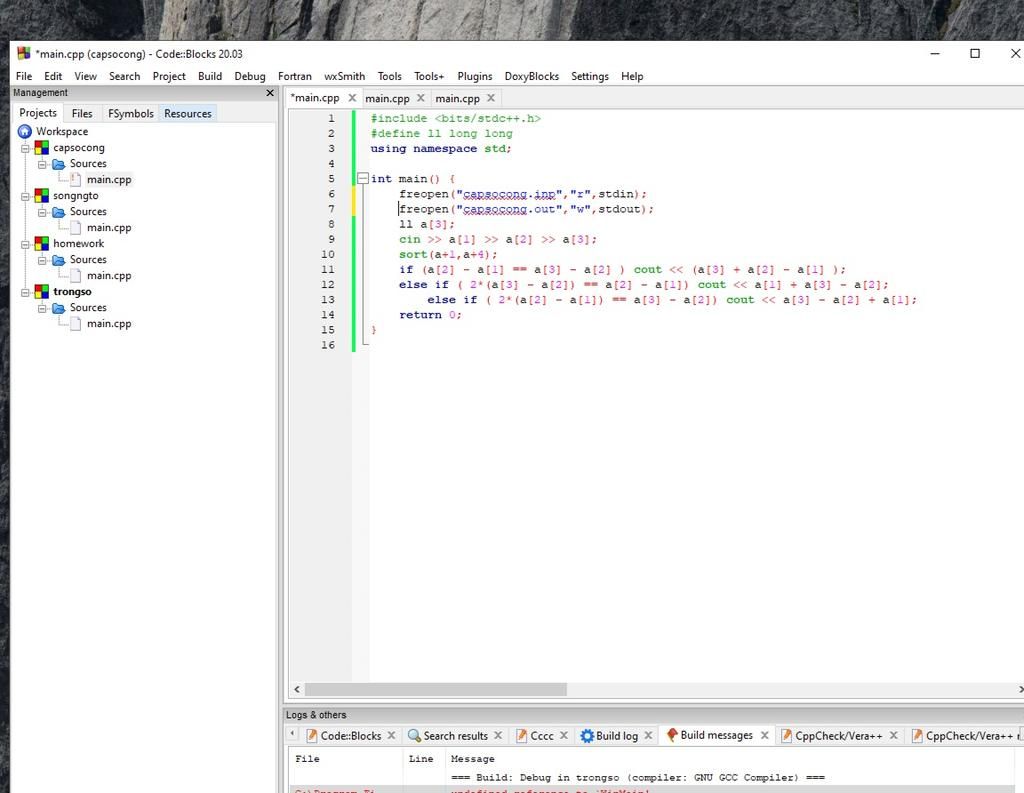The height and width of the screenshot is (793, 1024).
Task: Click the Workspace globe icon
Action: (x=25, y=132)
